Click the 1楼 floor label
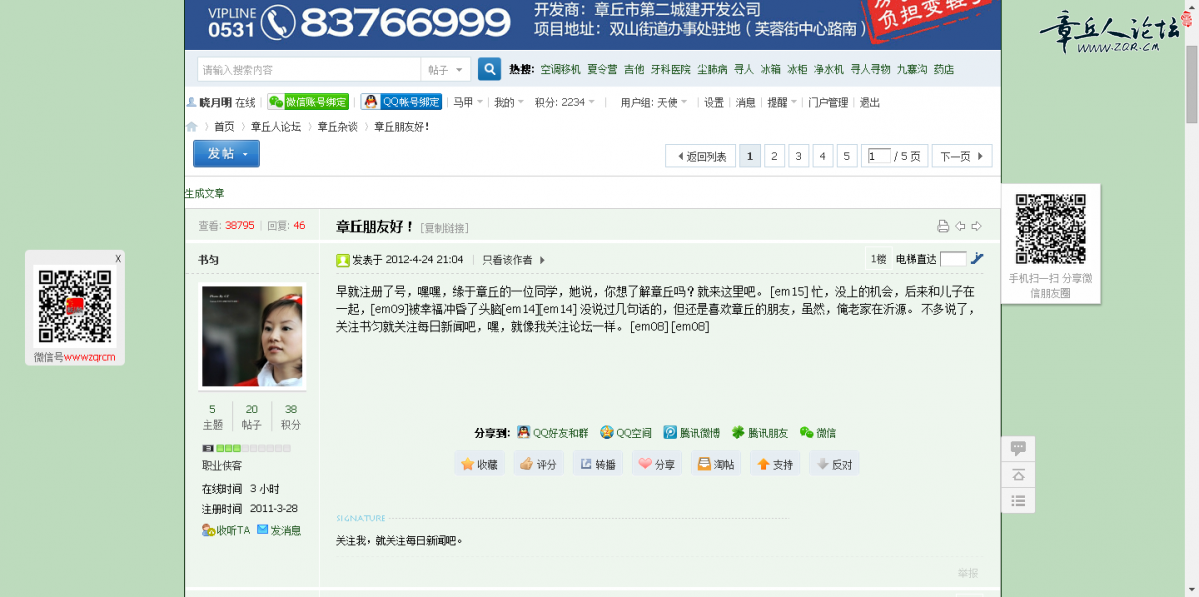 coord(878,259)
